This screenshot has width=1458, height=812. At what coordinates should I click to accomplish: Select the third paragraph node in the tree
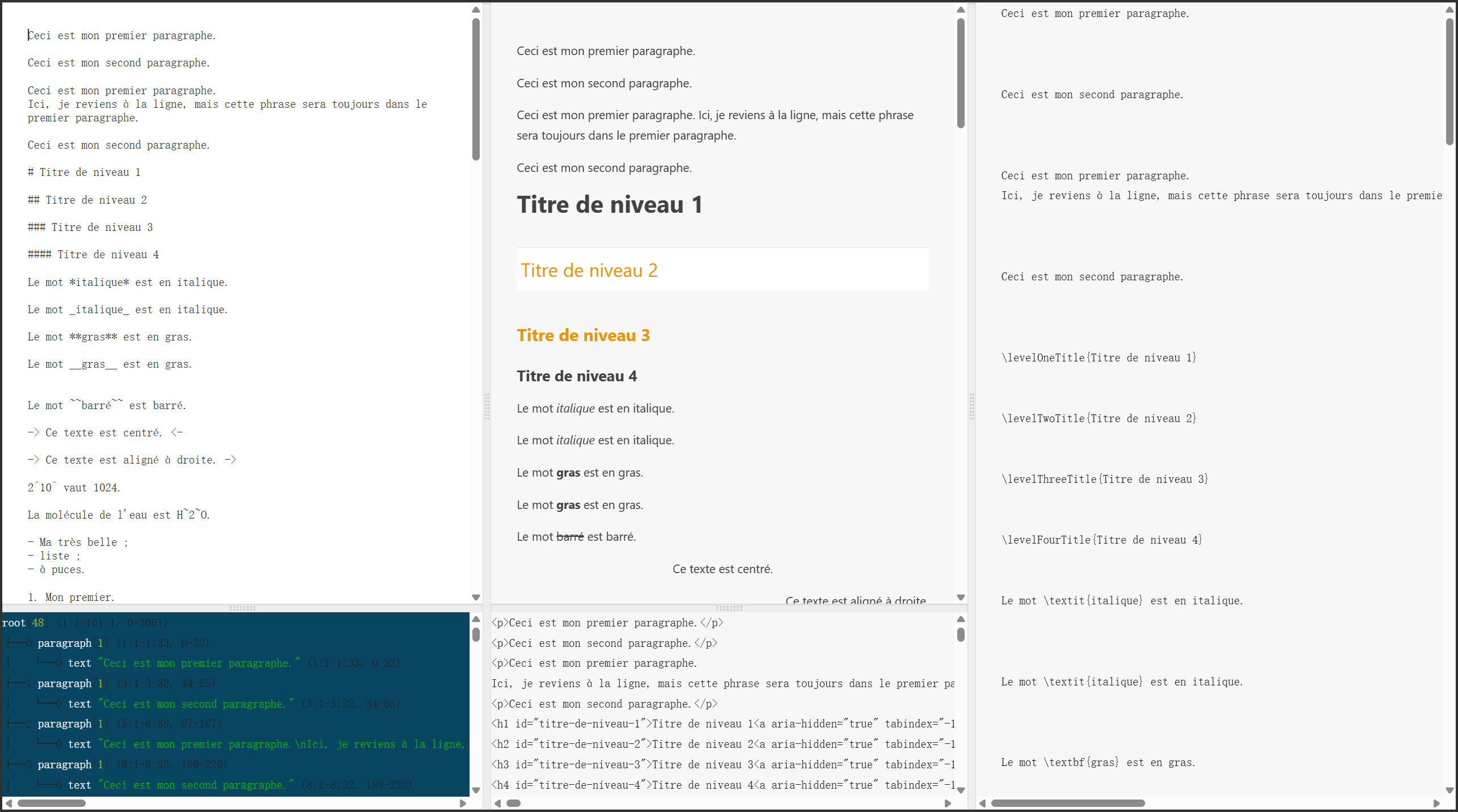(x=64, y=723)
